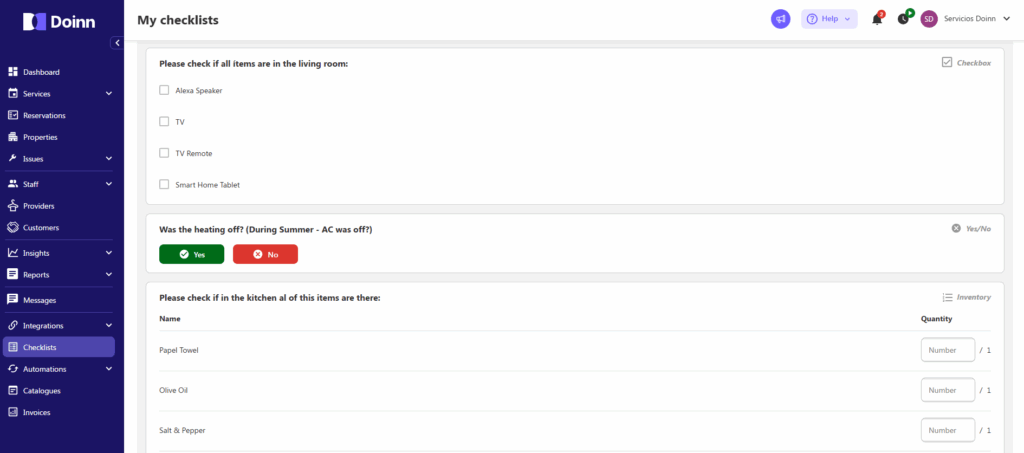
Task: Click the megaphone announcements icon
Action: point(780,19)
